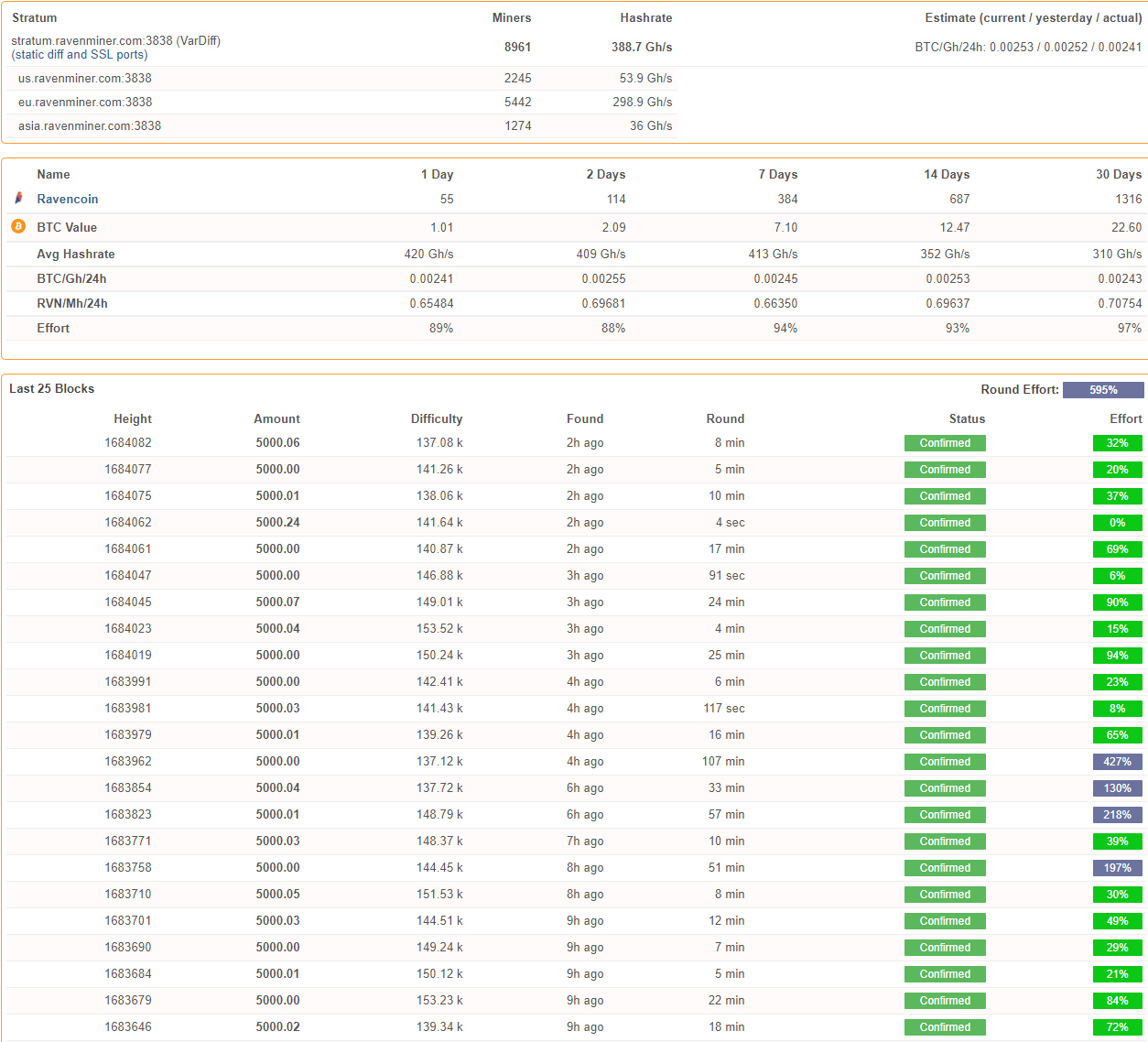Click the Status column header

967,418
